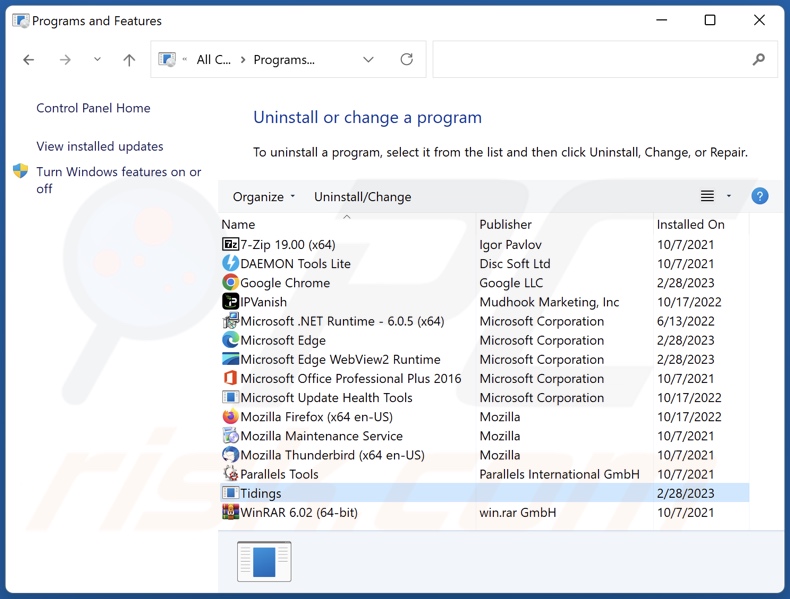The height and width of the screenshot is (599, 790).
Task: Select the Microsoft Edge icon
Action: 230,340
